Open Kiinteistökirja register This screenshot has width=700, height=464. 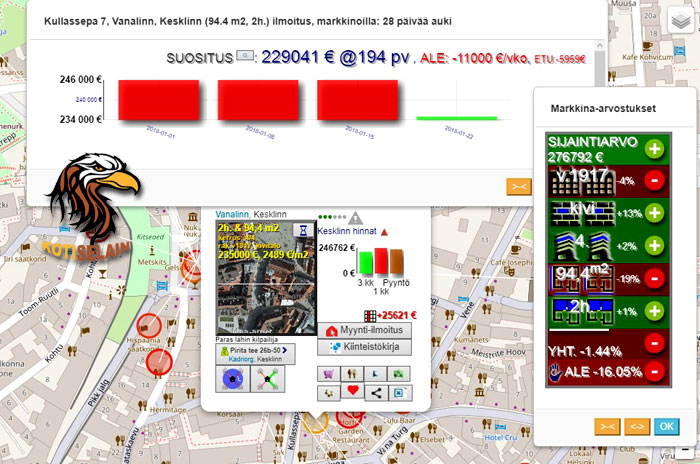click(x=364, y=347)
